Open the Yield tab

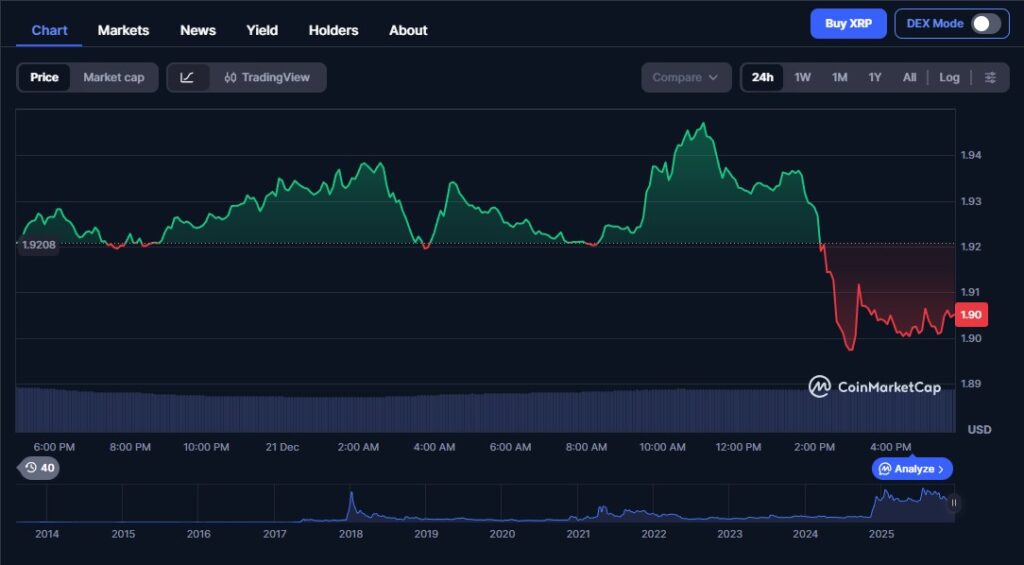click(262, 30)
